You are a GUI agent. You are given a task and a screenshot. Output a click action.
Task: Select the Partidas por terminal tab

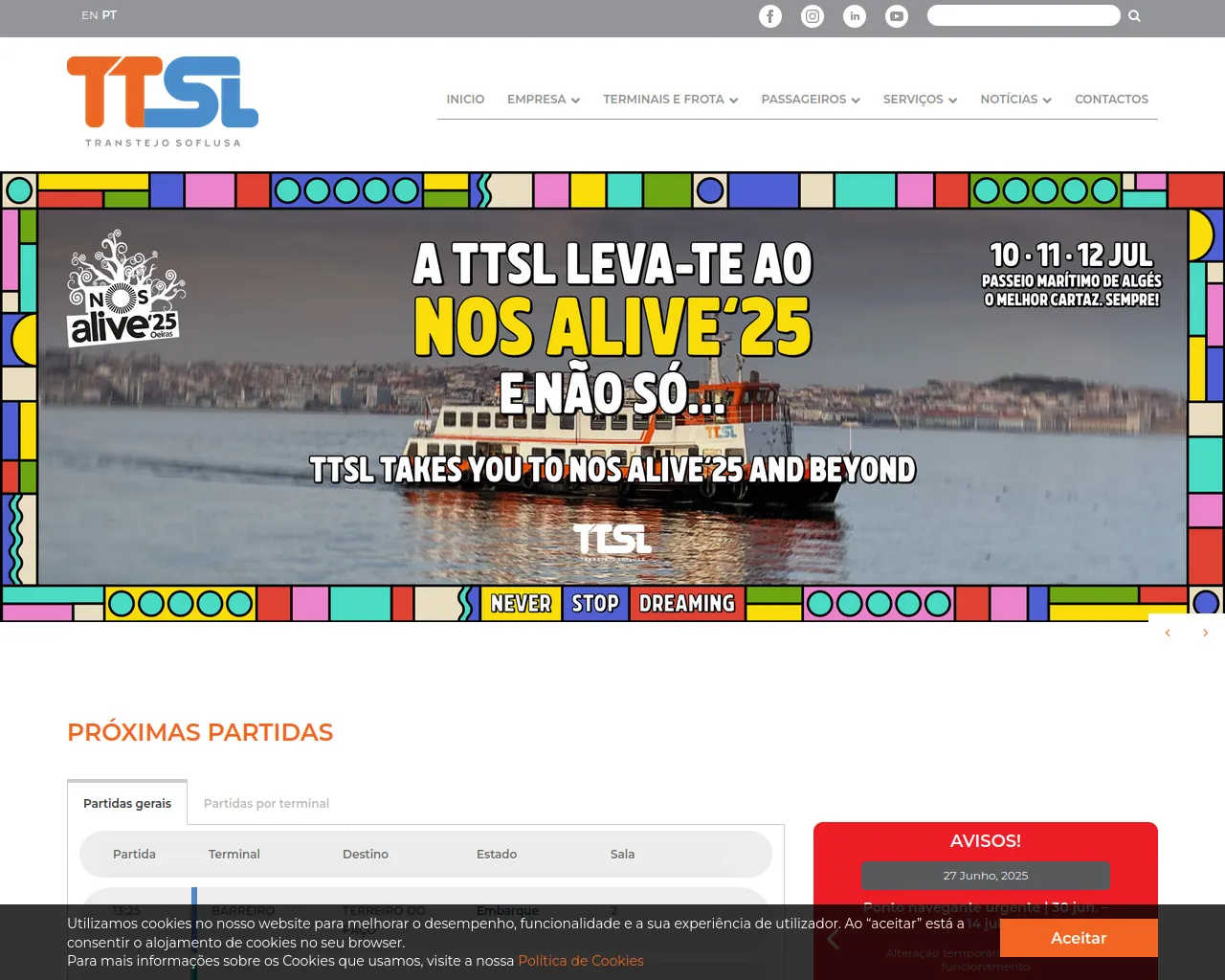(266, 803)
